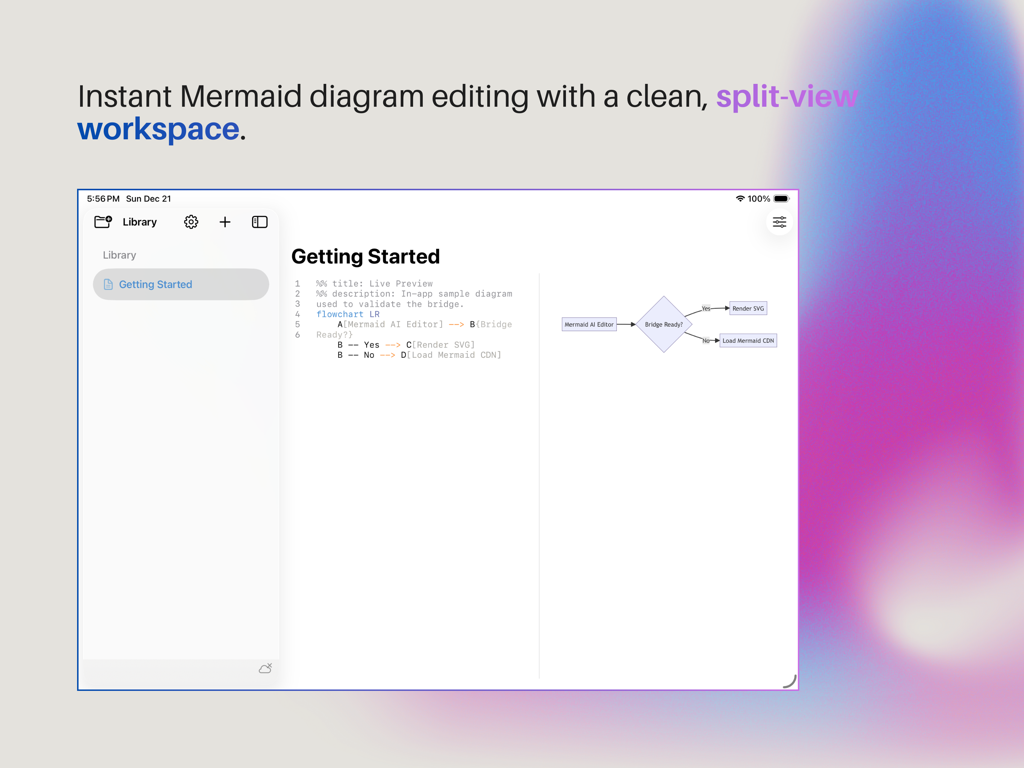
Task: Toggle the sidebar with the split-view icon
Action: click(259, 222)
